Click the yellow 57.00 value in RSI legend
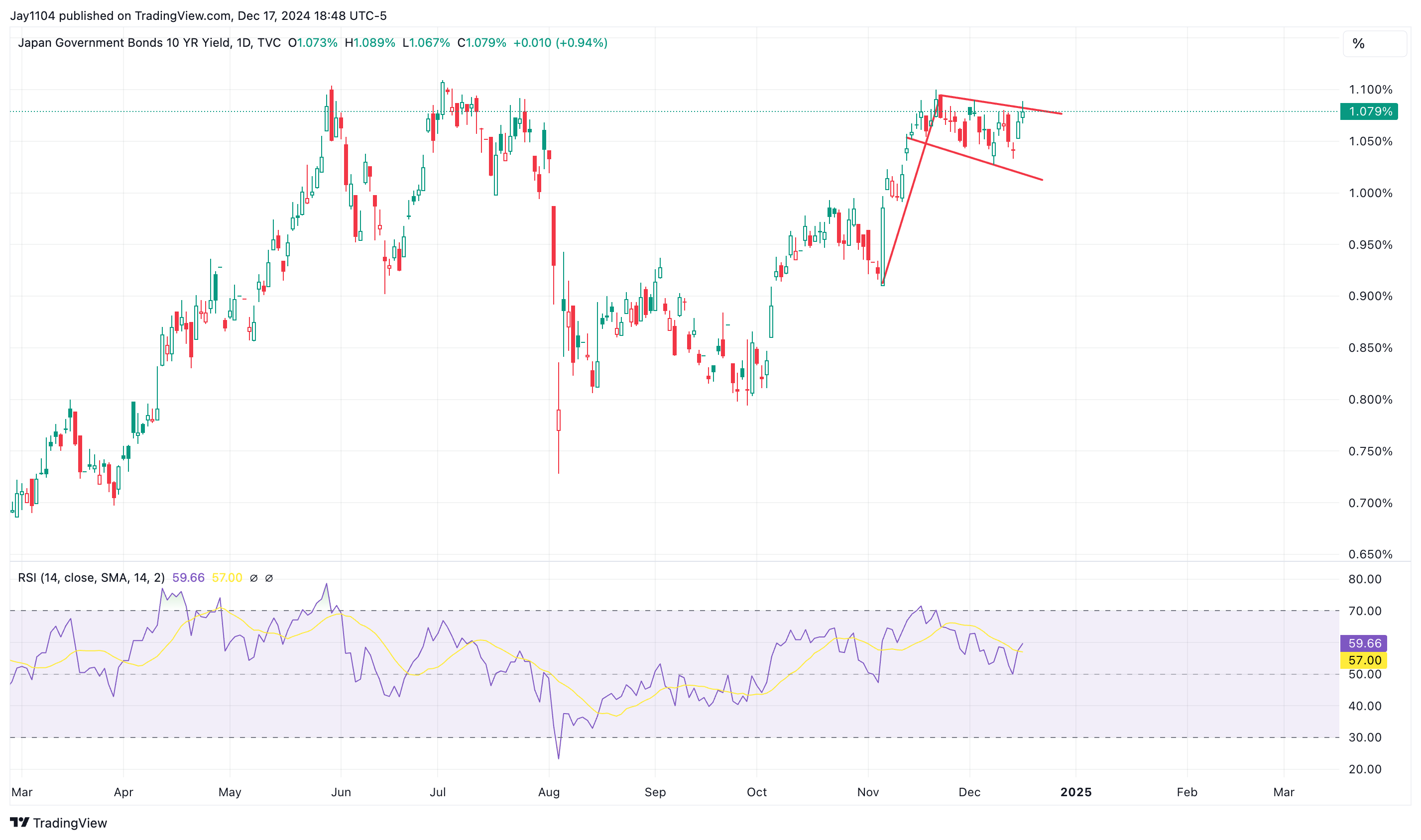 click(x=227, y=578)
